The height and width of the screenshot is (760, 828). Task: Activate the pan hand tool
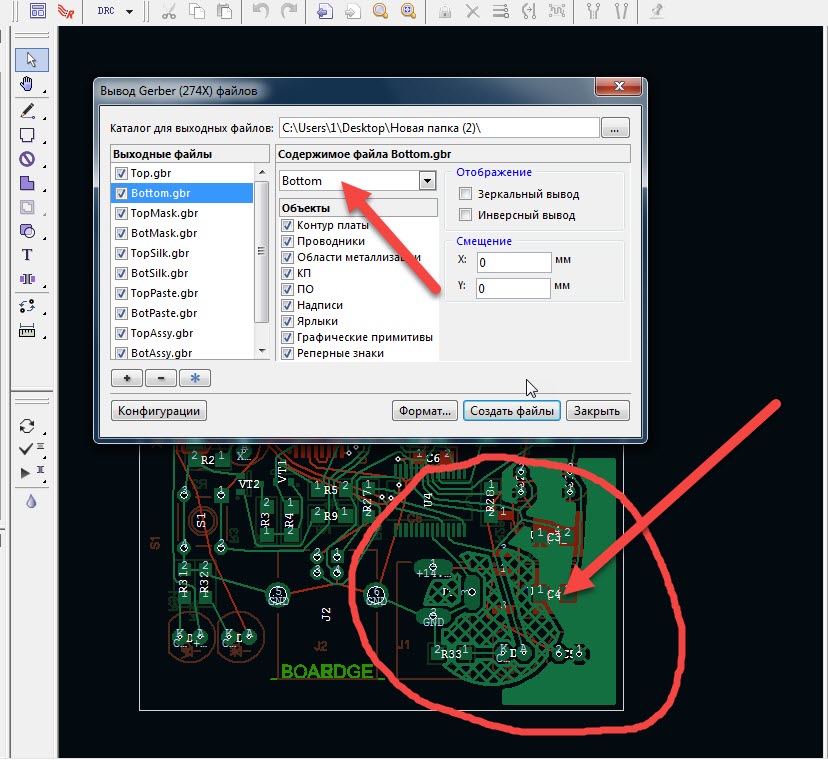click(x=27, y=83)
